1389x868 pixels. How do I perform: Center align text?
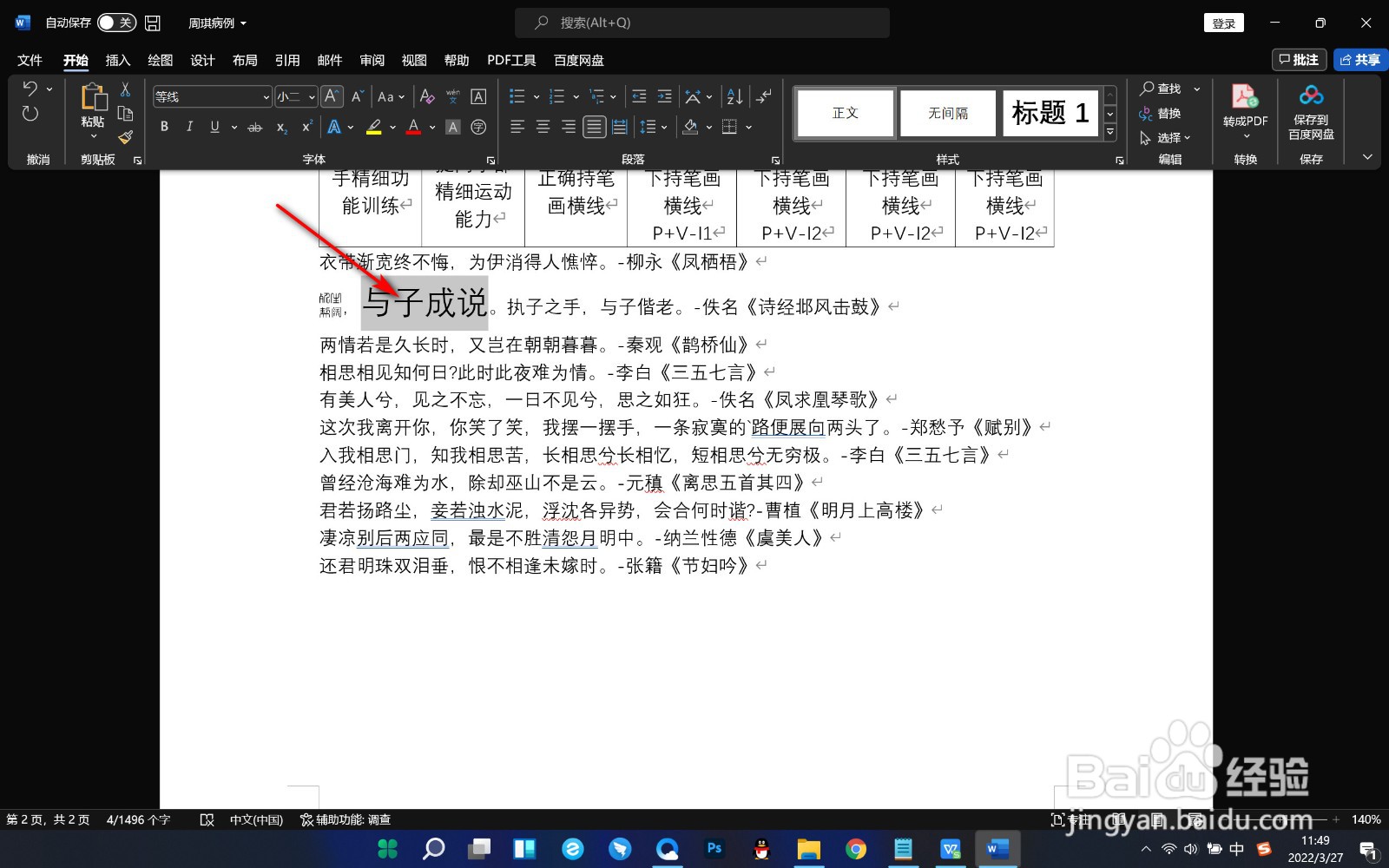pyautogui.click(x=543, y=127)
